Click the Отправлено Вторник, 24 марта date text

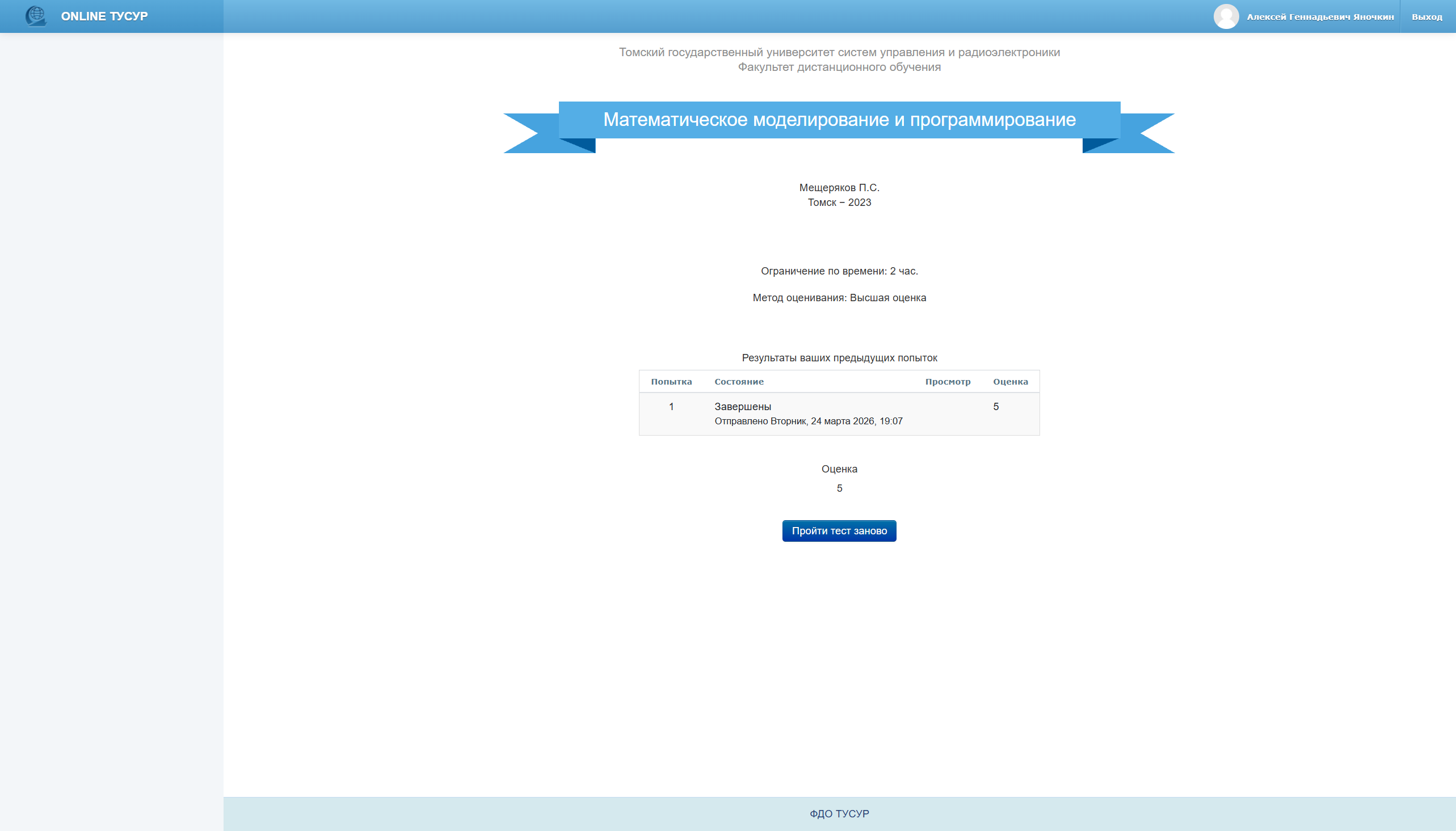[808, 421]
